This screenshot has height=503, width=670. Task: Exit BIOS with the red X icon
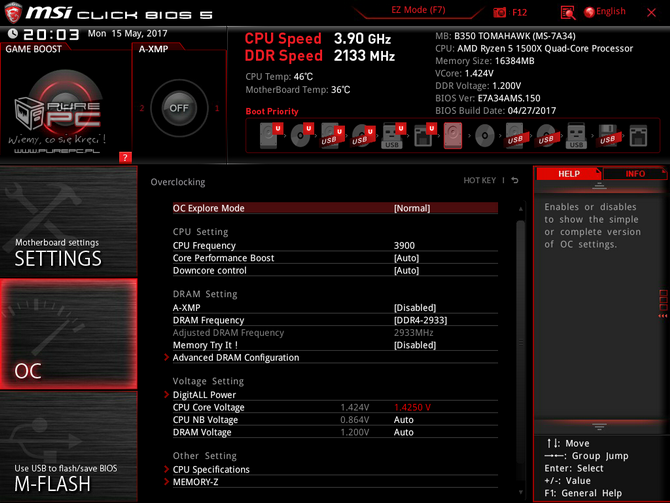point(651,12)
